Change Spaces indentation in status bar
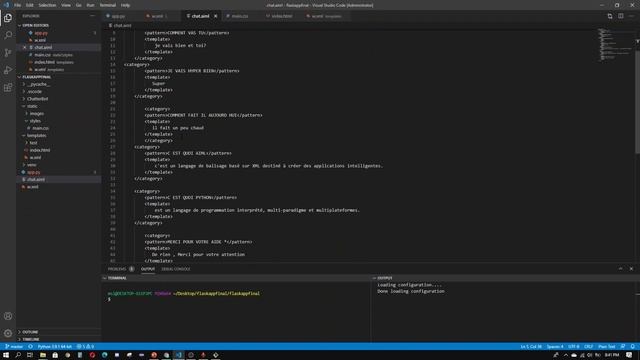Screen dimensions: 640x360 tap(555, 347)
